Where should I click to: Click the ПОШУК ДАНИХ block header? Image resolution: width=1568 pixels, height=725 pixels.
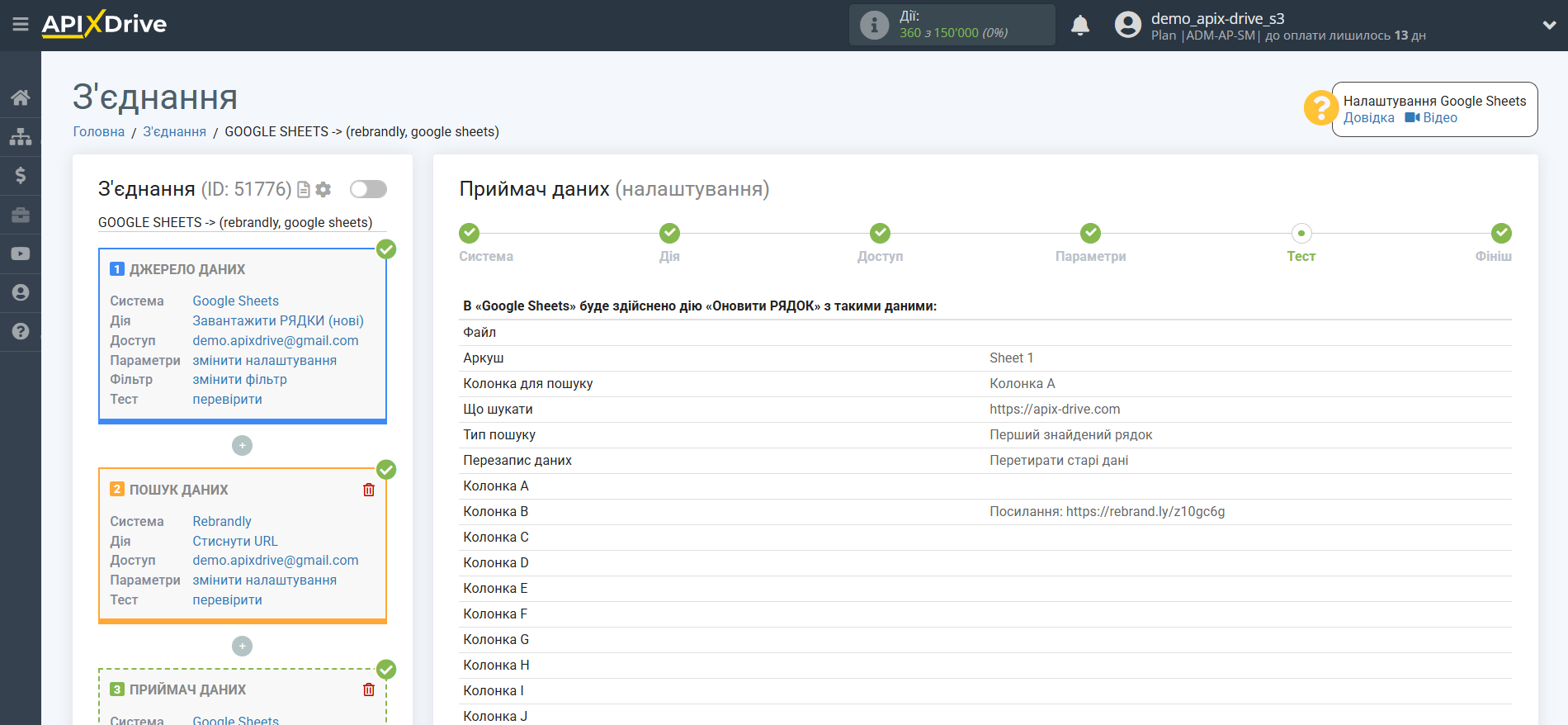pos(178,490)
